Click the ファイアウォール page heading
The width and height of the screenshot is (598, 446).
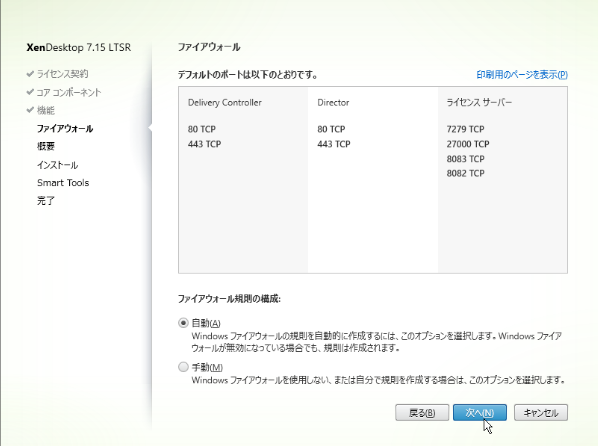(209, 47)
